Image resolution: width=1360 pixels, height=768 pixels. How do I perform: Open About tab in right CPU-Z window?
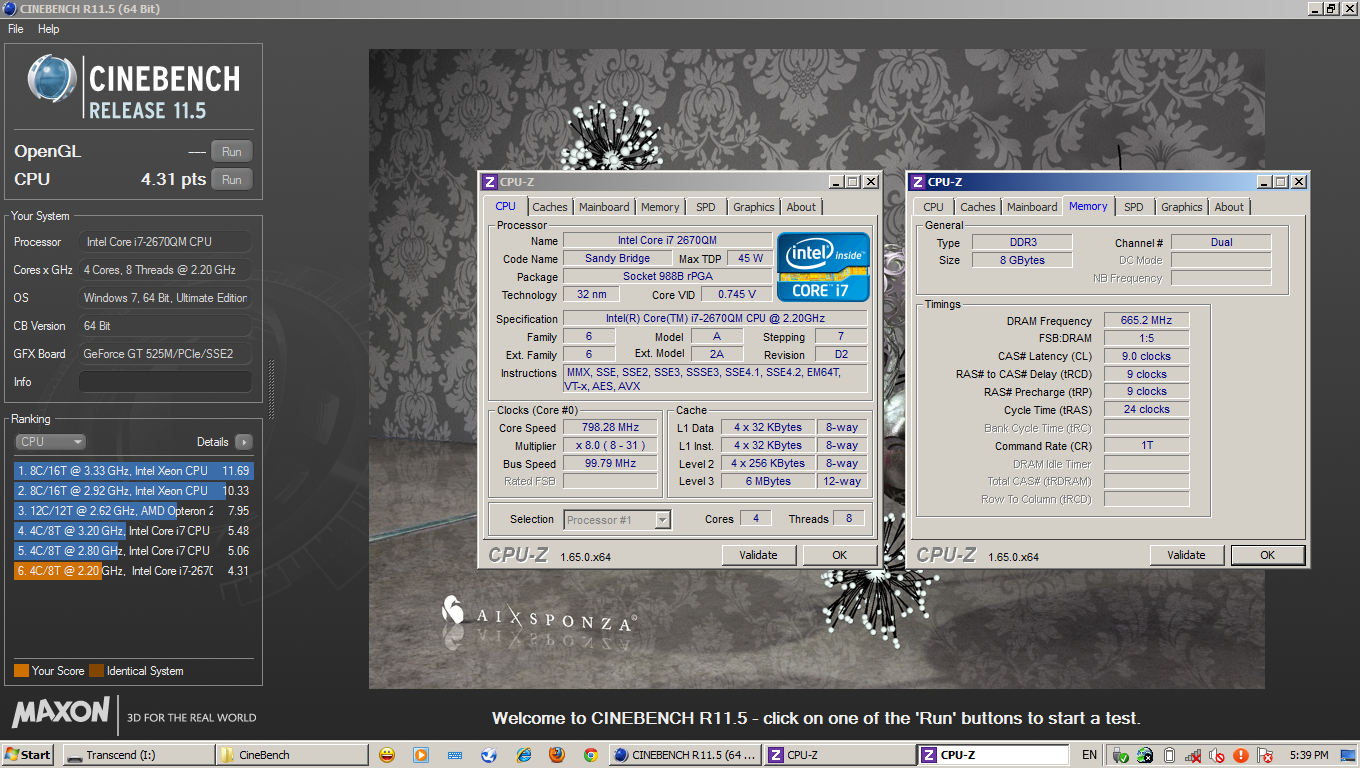[1229, 207]
